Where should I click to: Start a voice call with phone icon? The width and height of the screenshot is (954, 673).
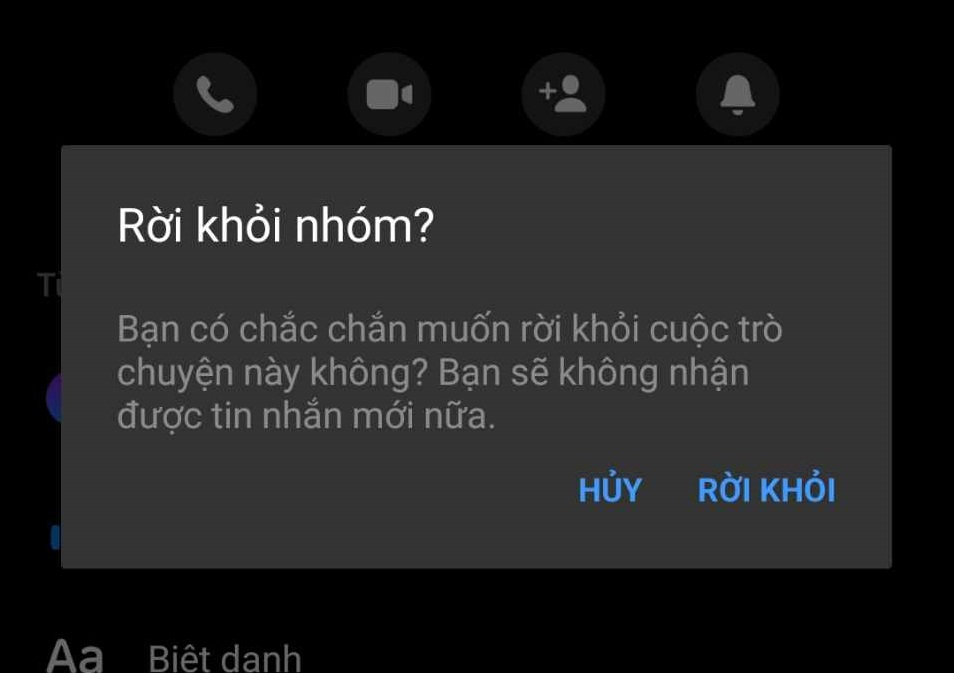point(215,94)
